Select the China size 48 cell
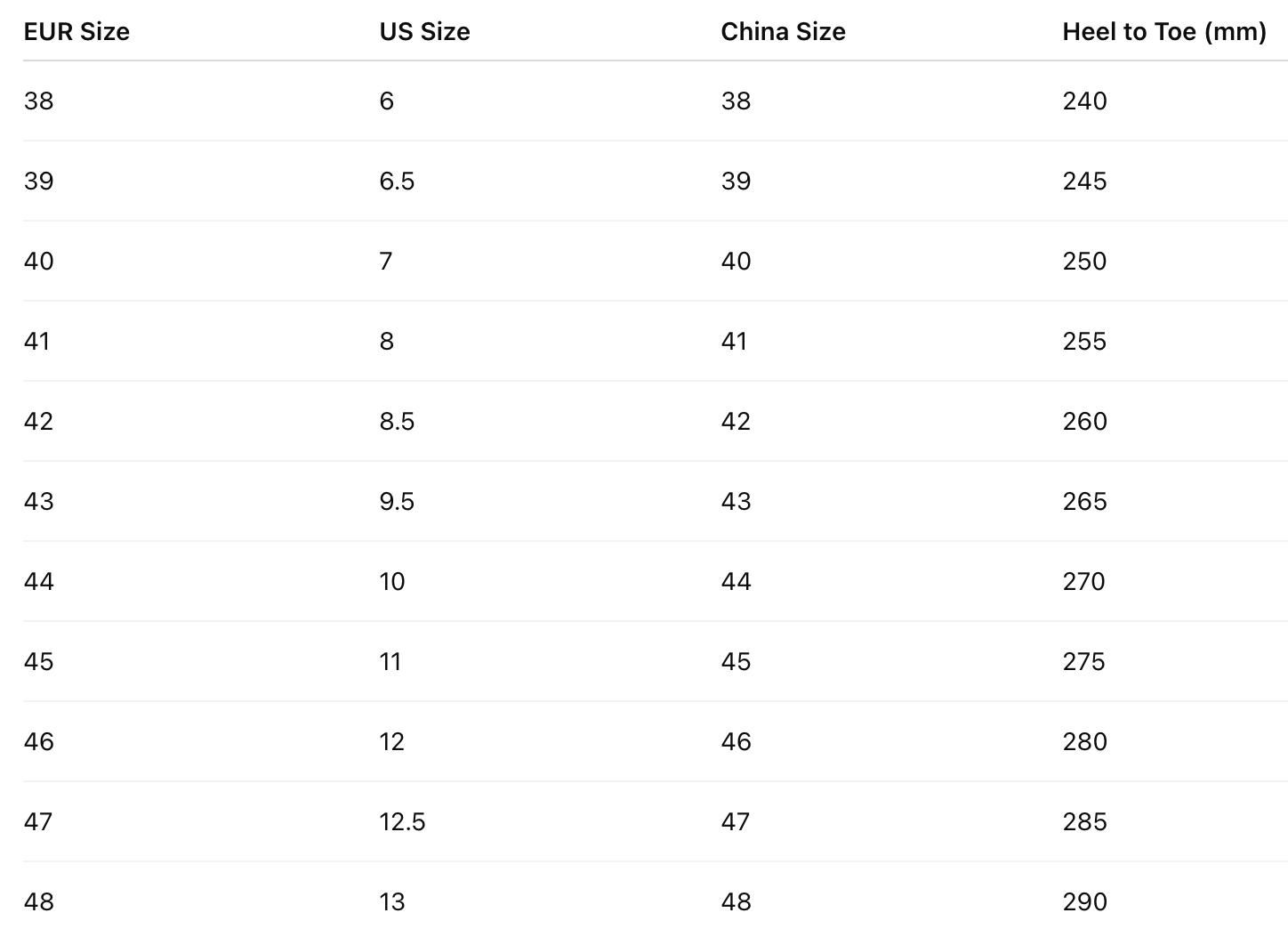This screenshot has width=1288, height=929. pyautogui.click(x=736, y=902)
